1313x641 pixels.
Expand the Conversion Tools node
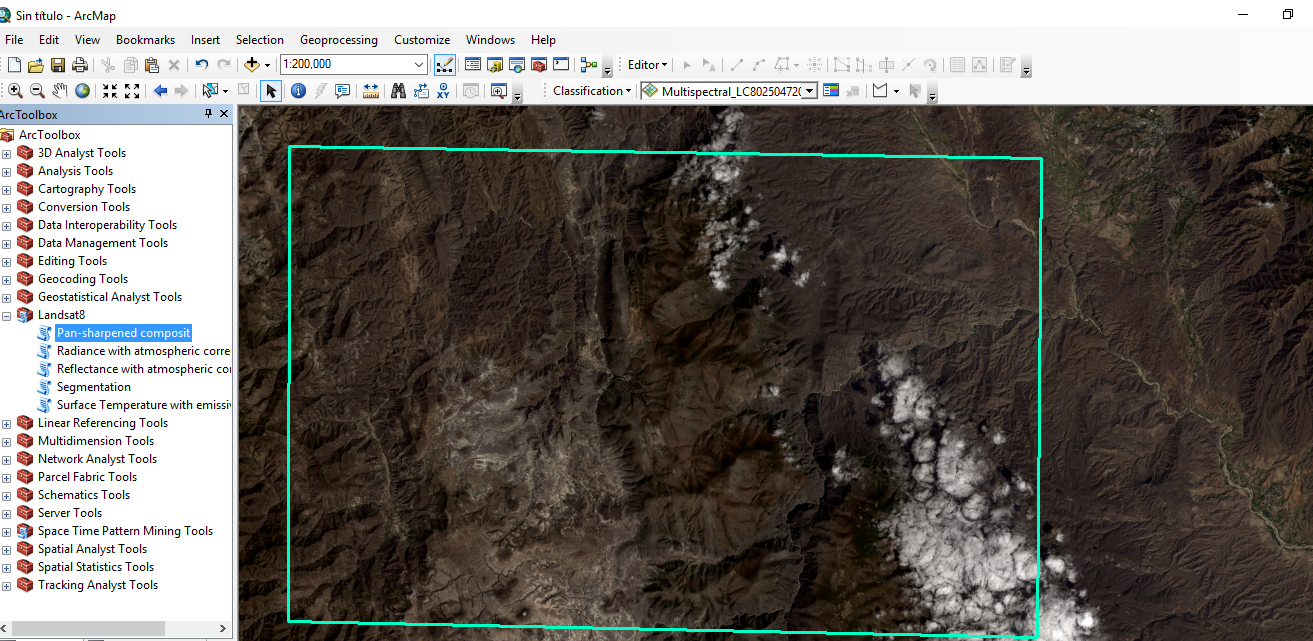tap(6, 208)
